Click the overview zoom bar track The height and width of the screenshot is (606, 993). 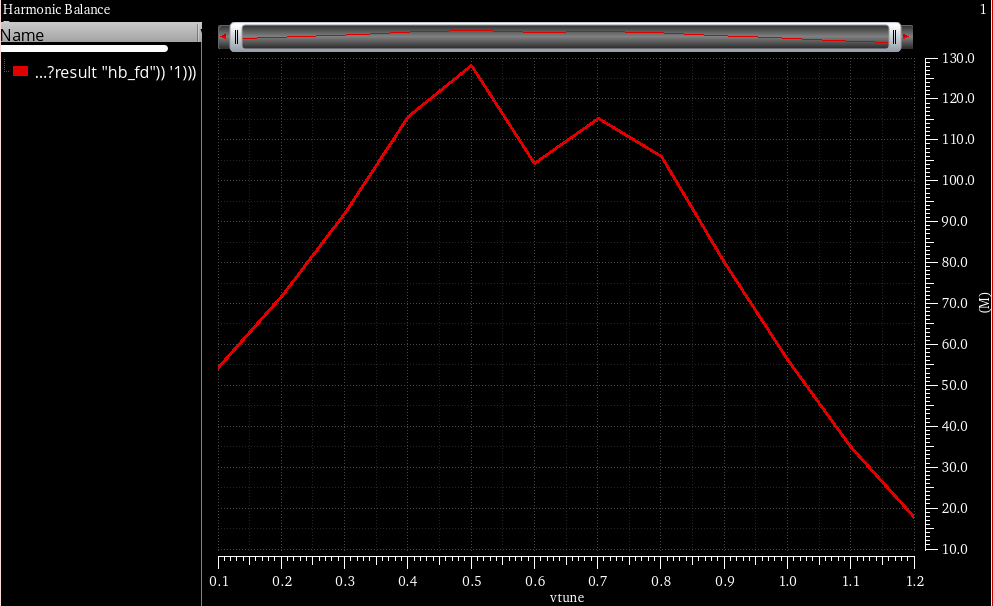tap(565, 37)
